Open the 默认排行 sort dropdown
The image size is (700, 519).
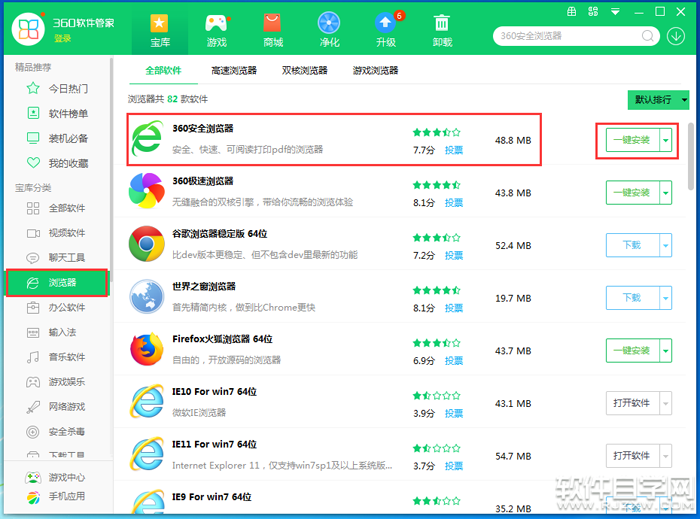(658, 100)
